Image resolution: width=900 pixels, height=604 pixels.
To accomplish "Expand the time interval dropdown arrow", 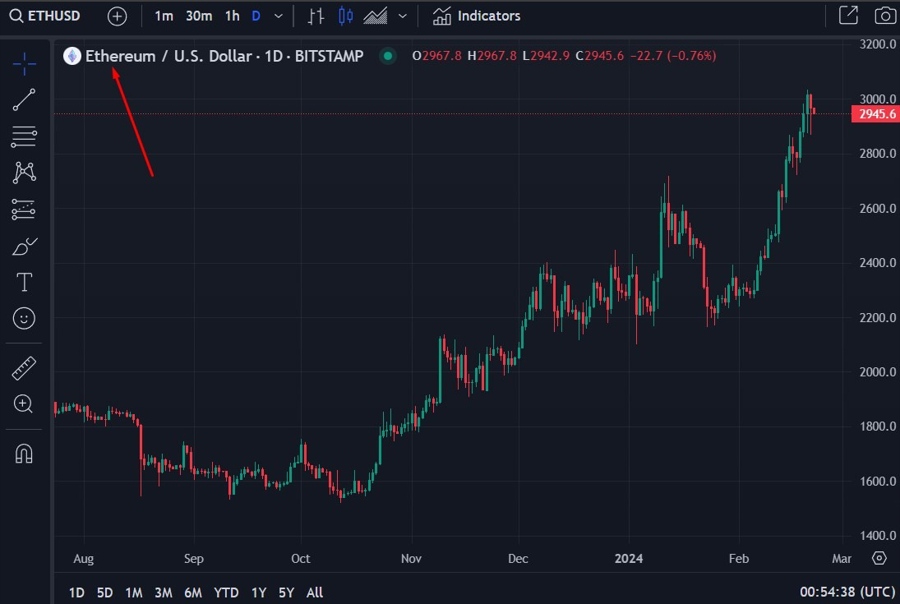I will (278, 16).
